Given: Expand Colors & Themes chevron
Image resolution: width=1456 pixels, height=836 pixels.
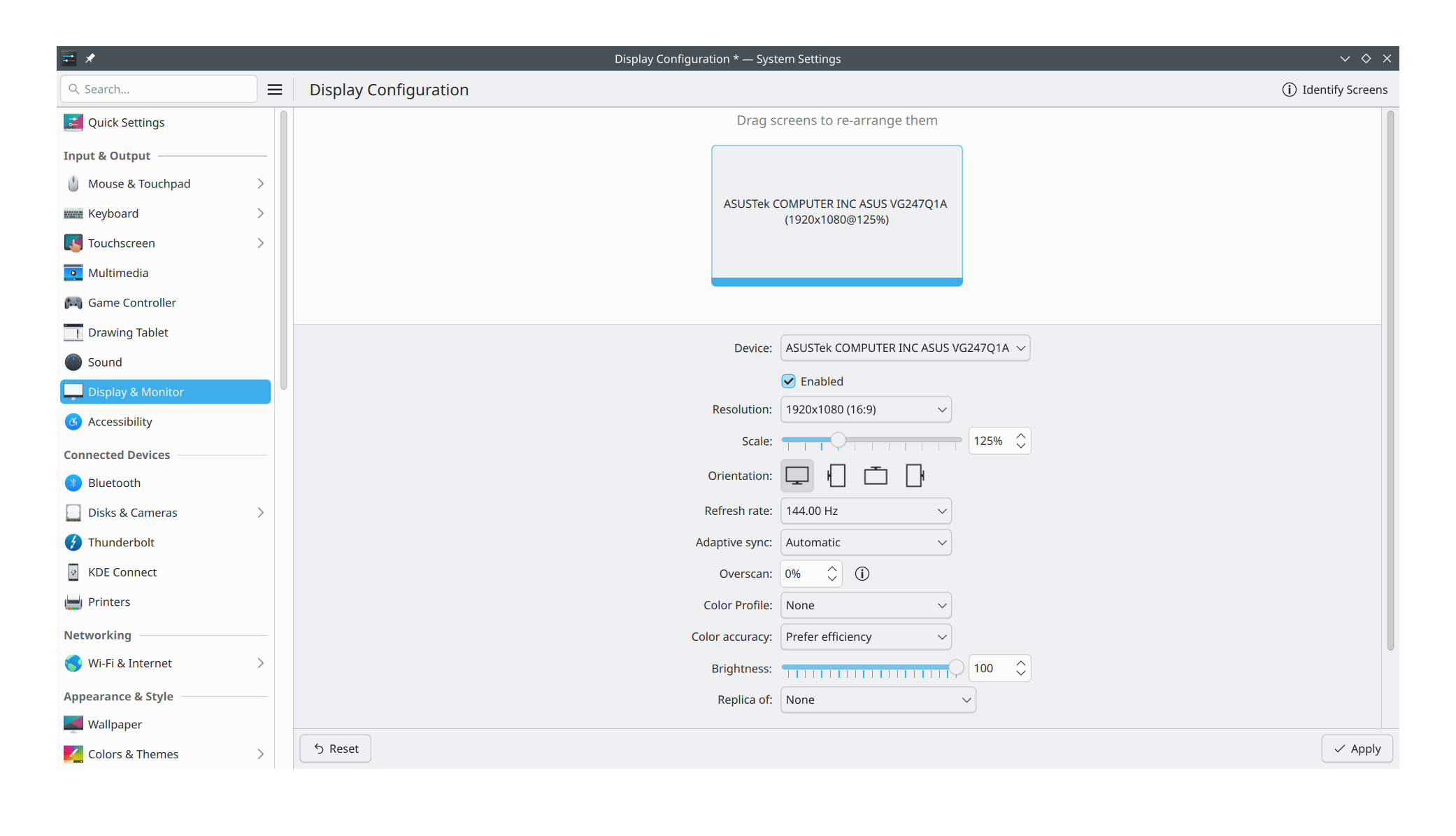Looking at the screenshot, I should [260, 753].
